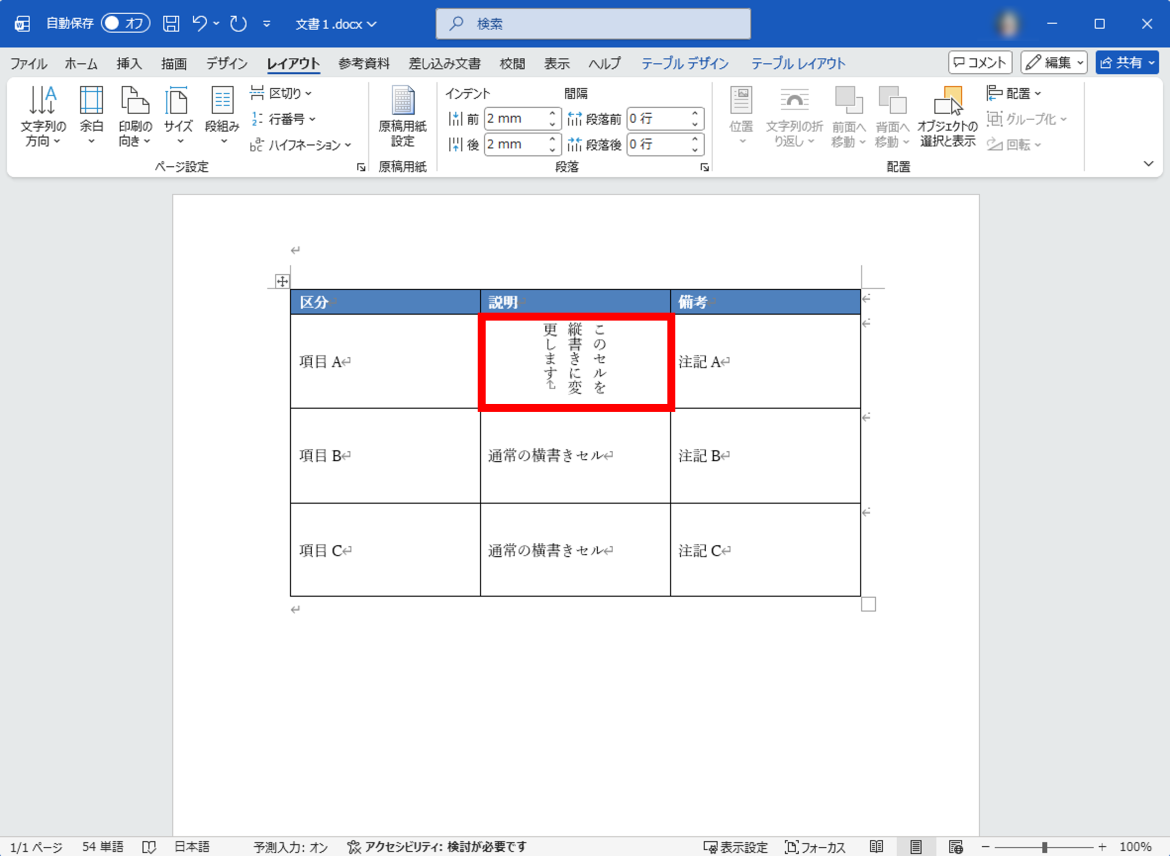Switch to the テーブル デザイン tab
Viewport: 1170px width, 856px height.
coord(685,63)
